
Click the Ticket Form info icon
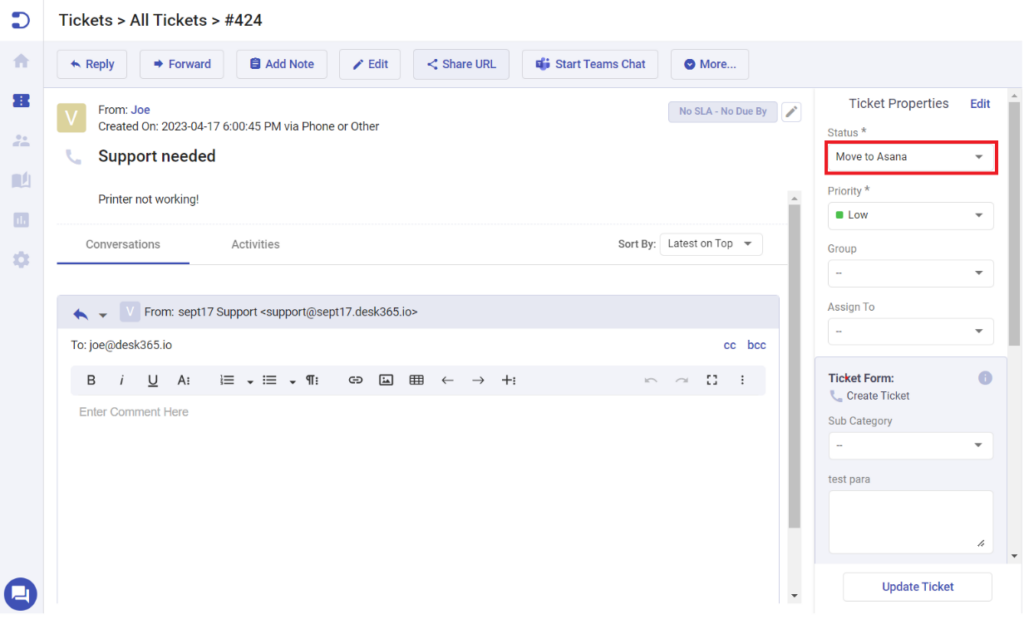(985, 378)
